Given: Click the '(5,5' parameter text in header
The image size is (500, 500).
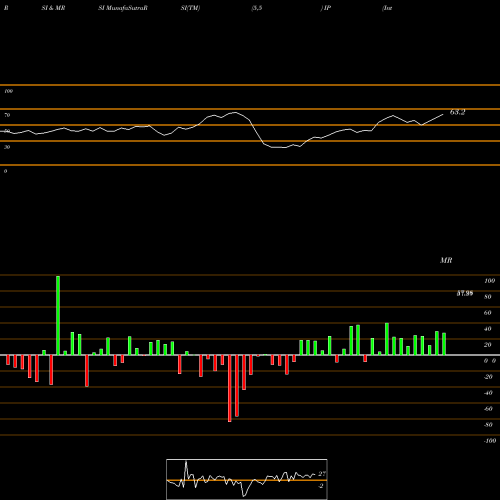Looking at the screenshot, I should click(x=257, y=8).
